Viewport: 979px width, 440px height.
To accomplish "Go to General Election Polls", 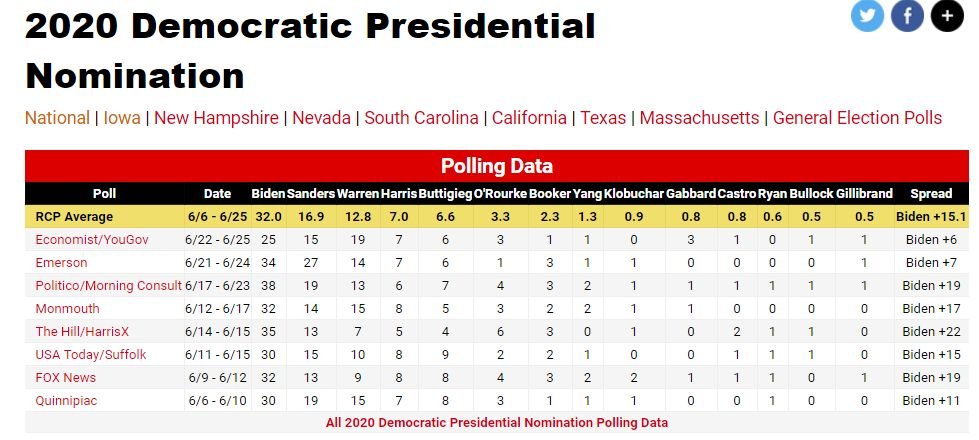I will tap(857, 118).
